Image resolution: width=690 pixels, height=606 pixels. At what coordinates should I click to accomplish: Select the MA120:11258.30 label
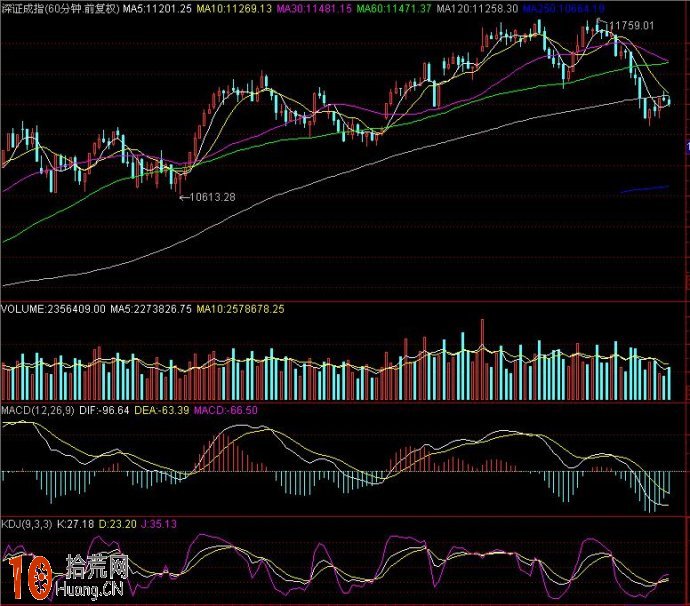[477, 8]
